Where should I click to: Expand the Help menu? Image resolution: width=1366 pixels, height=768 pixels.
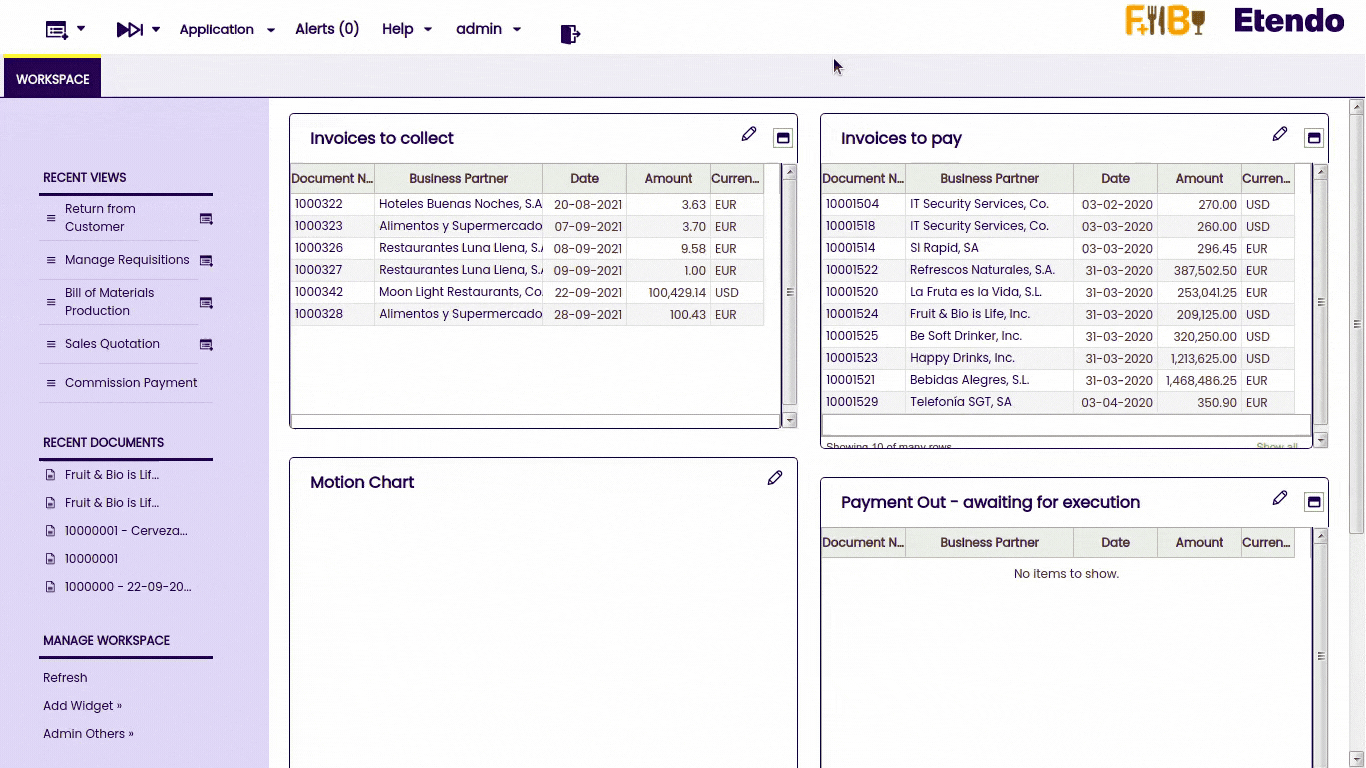406,30
